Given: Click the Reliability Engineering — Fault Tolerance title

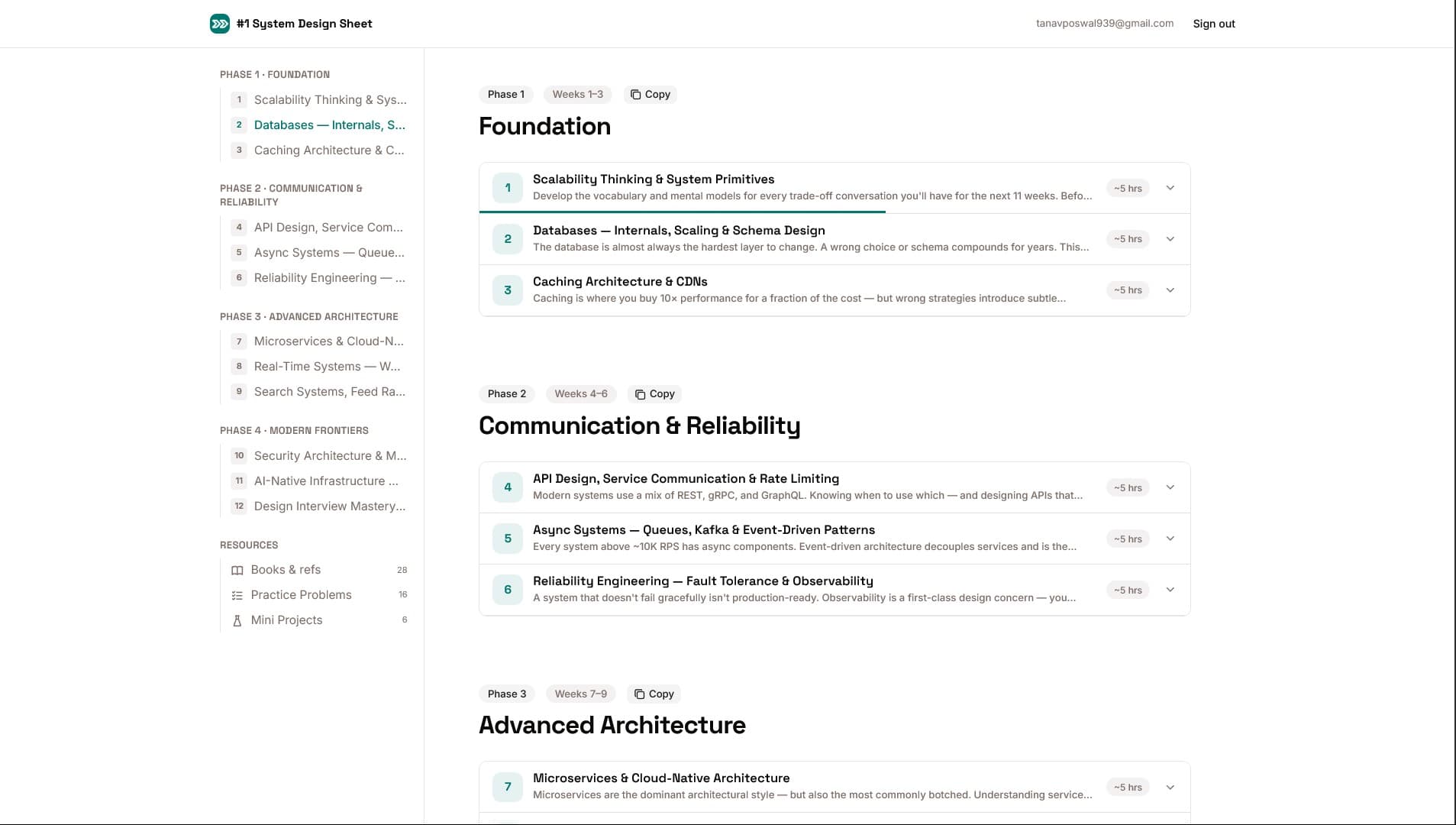Looking at the screenshot, I should (x=703, y=581).
